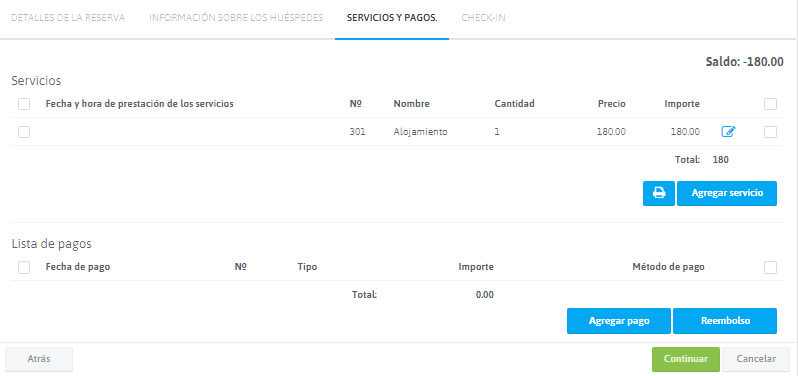Click the Cancelar button

click(x=756, y=359)
